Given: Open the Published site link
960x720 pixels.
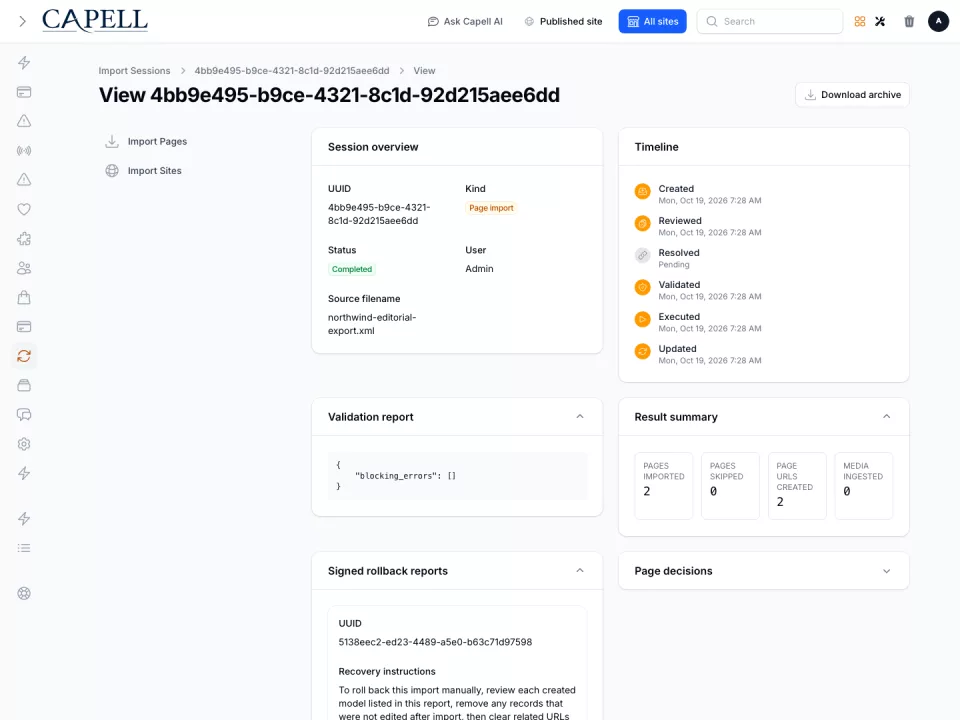Looking at the screenshot, I should point(563,21).
